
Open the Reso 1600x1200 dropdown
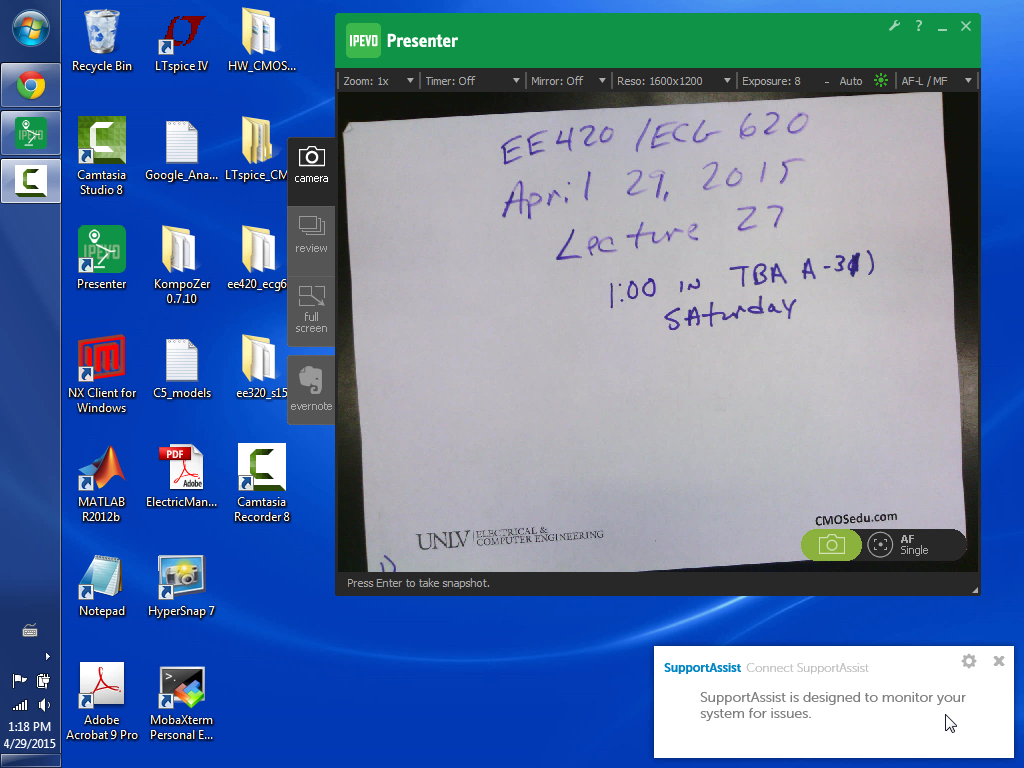point(673,81)
